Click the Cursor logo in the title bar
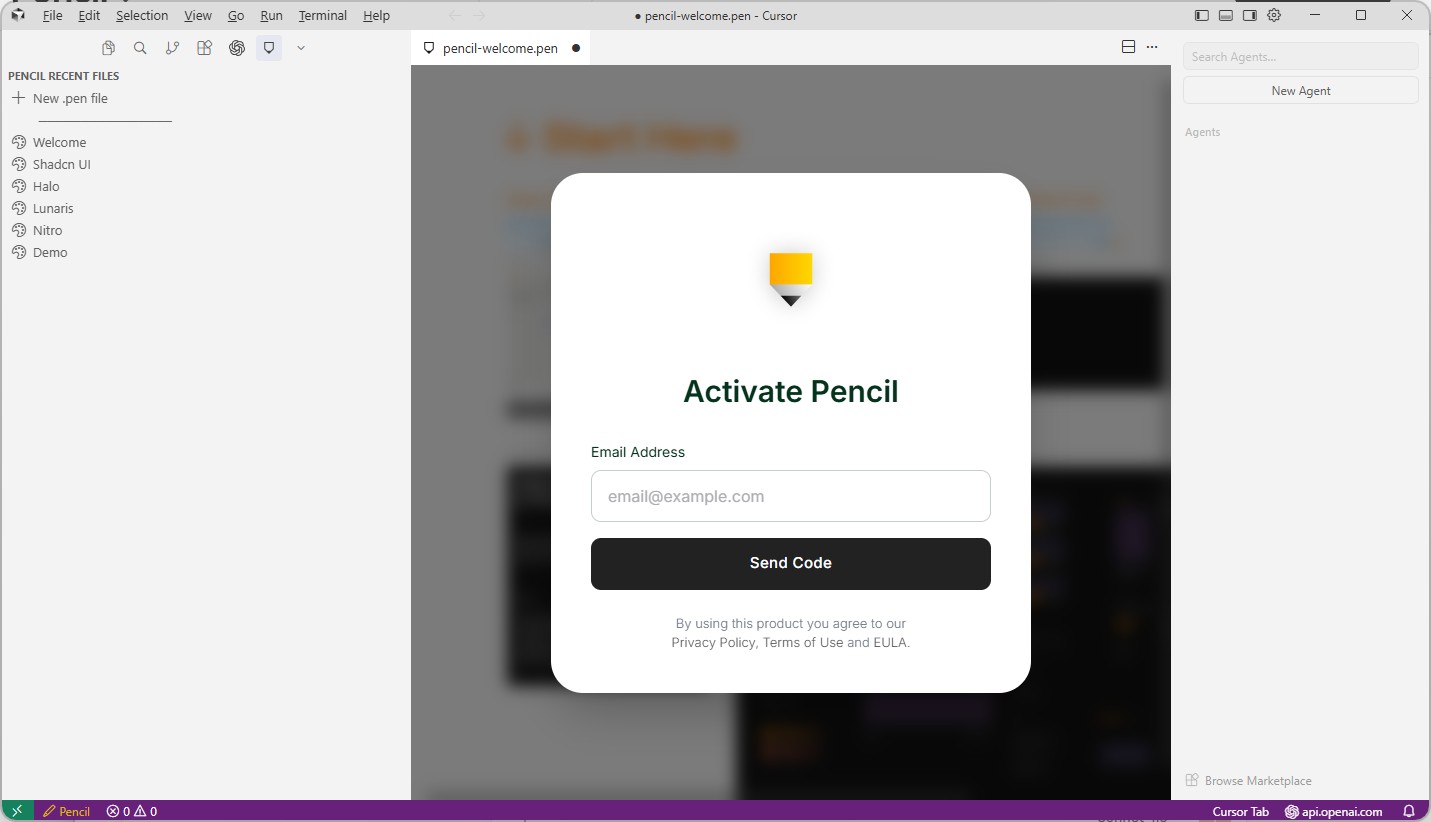1431x822 pixels. click(18, 15)
